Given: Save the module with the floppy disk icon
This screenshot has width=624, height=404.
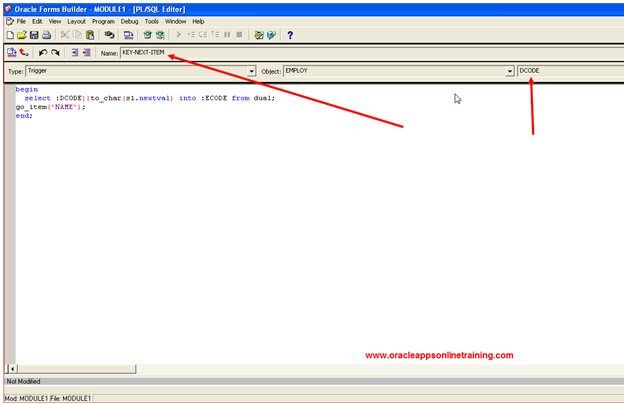Looking at the screenshot, I should tap(33, 35).
